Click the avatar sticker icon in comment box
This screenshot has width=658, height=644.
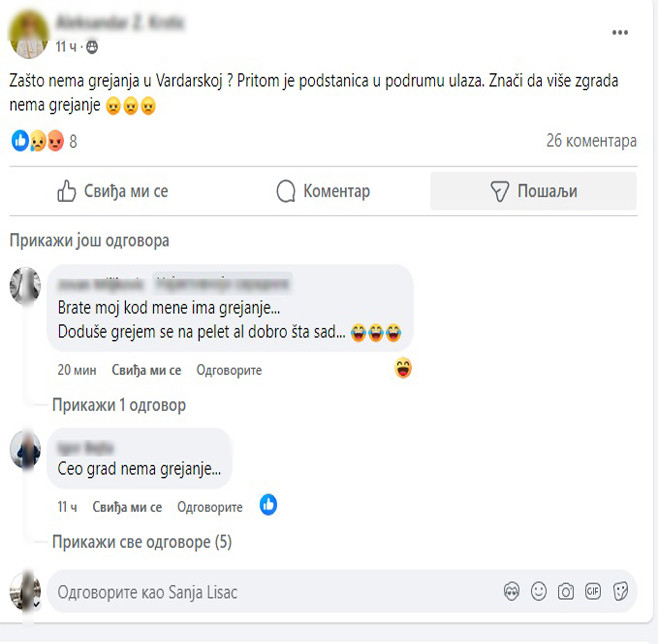[x=512, y=592]
